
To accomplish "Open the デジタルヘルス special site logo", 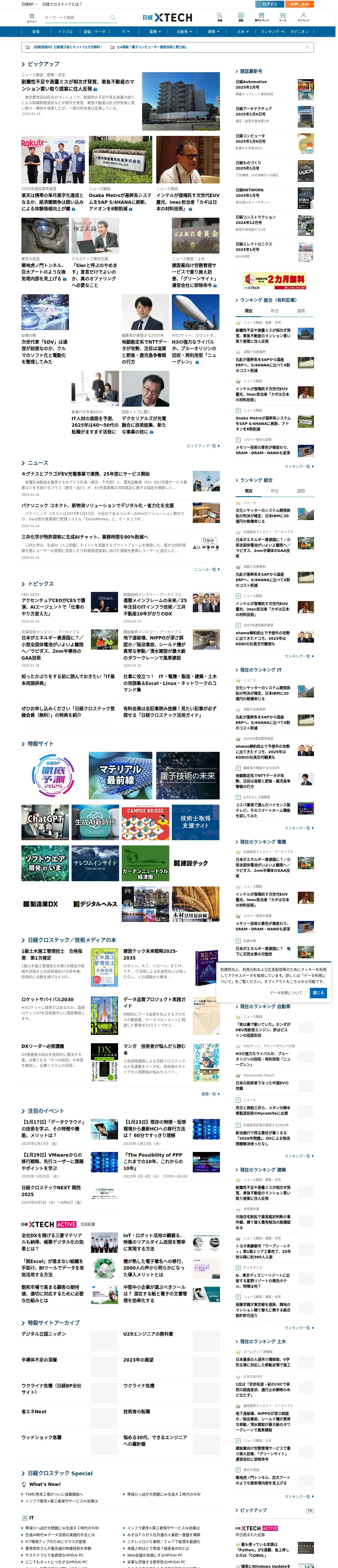I will pos(95,904).
